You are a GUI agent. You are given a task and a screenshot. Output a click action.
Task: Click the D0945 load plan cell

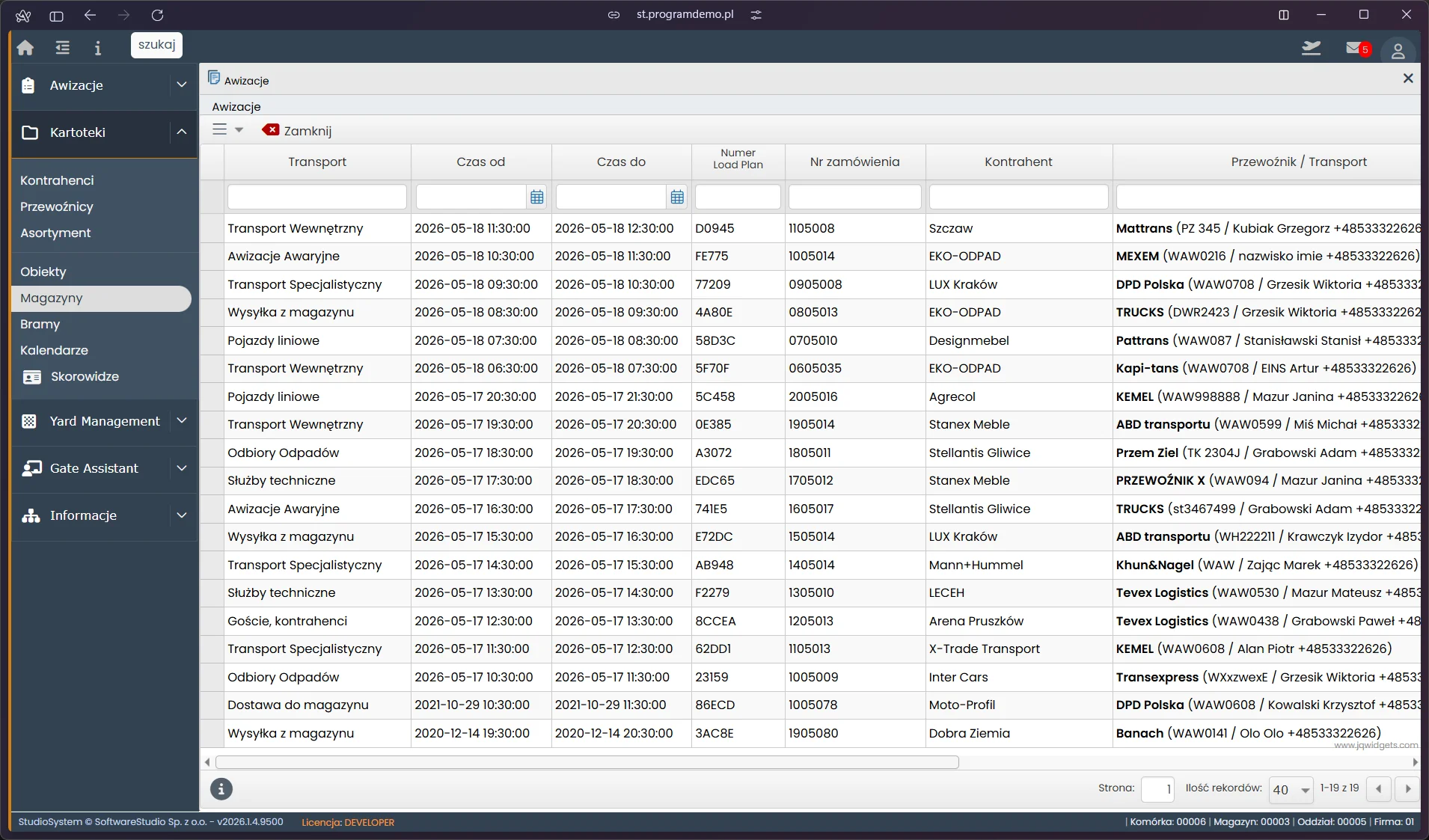pyautogui.click(x=738, y=228)
